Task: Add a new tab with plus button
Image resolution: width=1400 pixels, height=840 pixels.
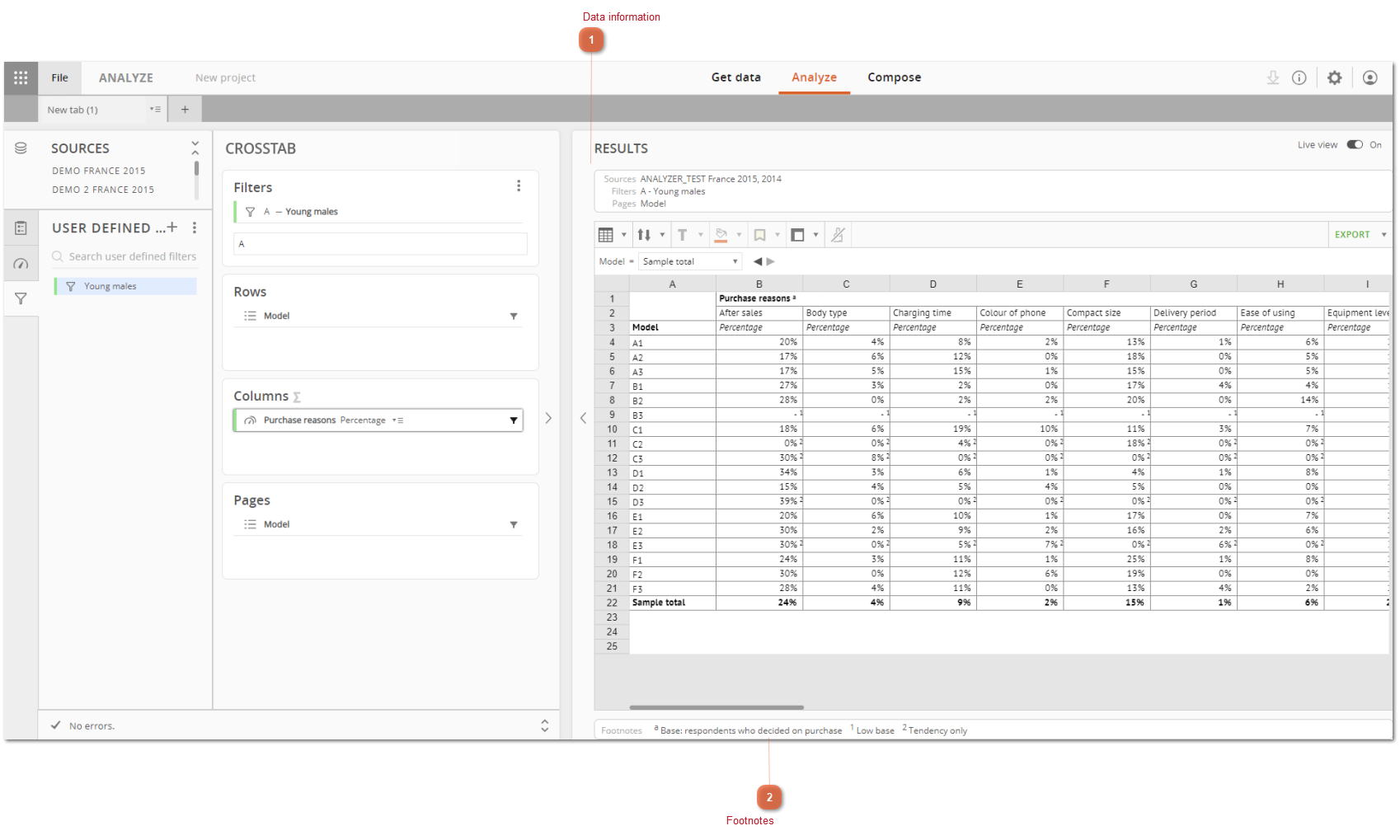Action: coord(185,109)
